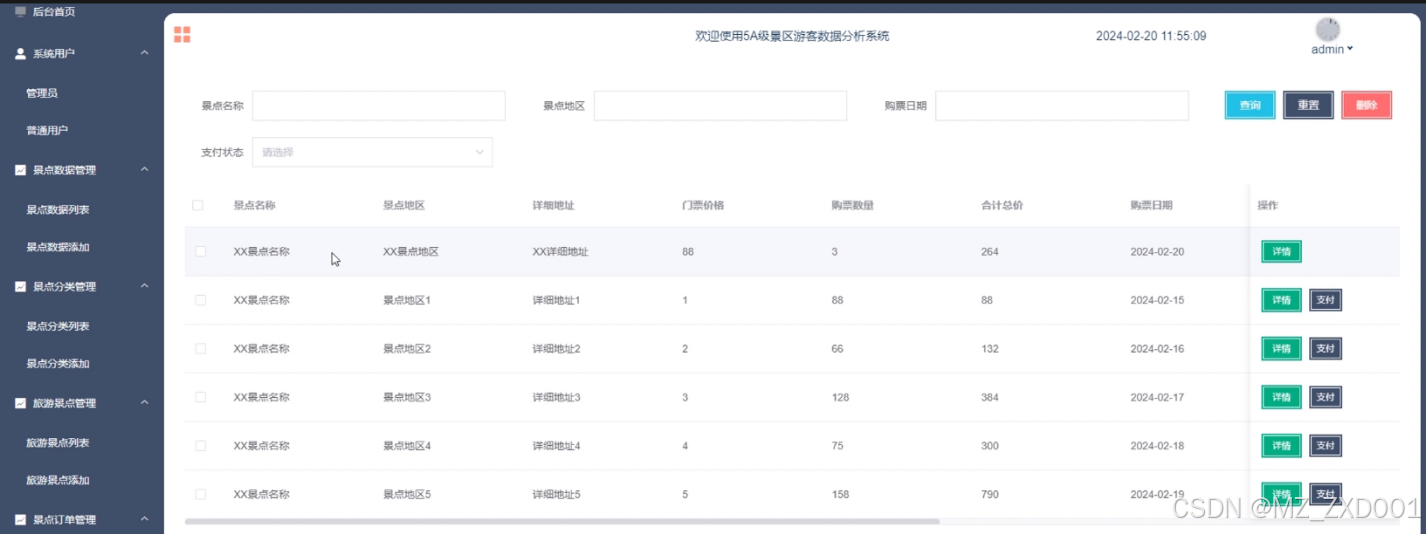
Task: Click the 后台首页 monitor icon
Action: click(x=20, y=12)
